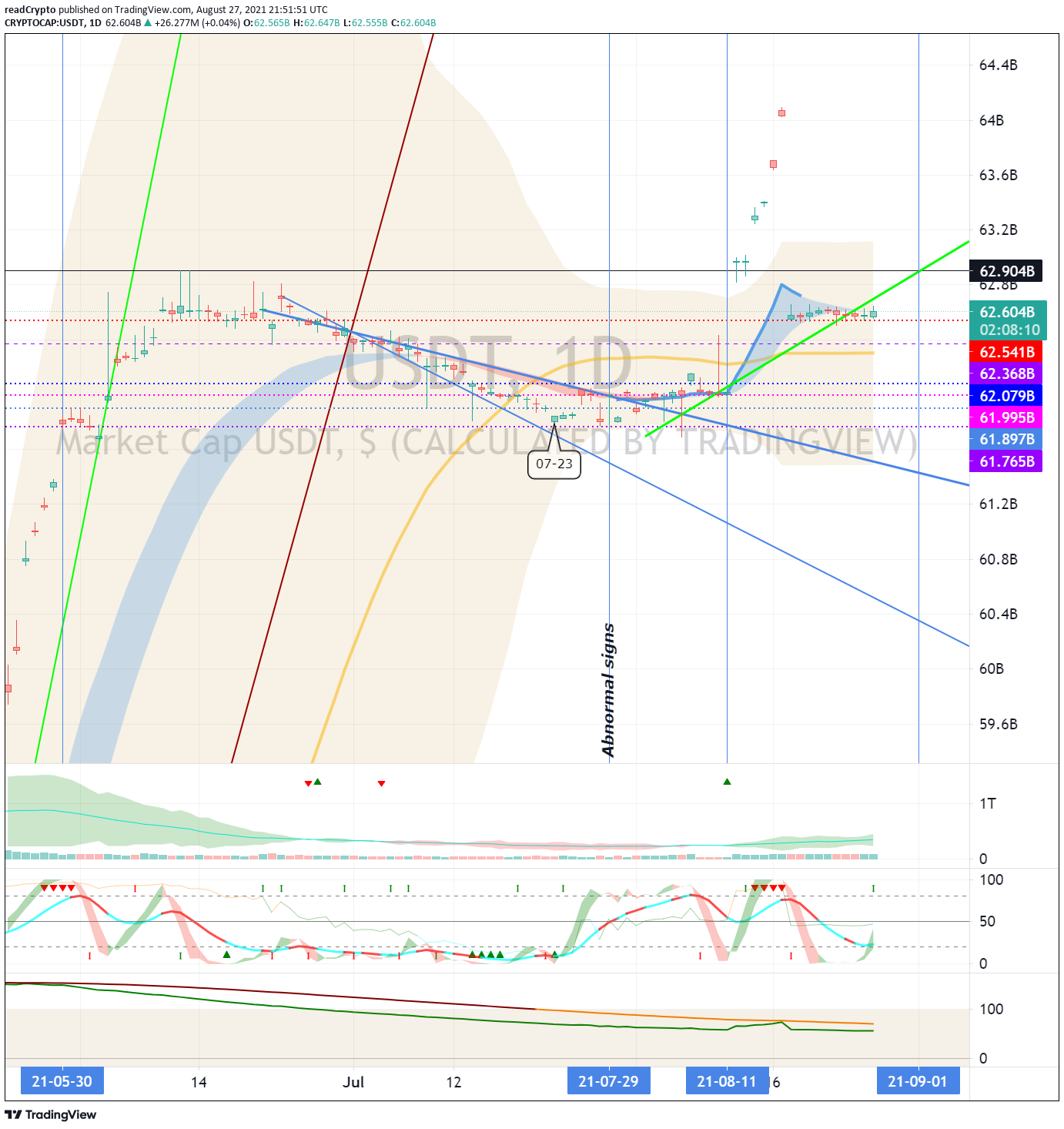
Task: Click the countdown 02:08:10 label
Action: pos(1009,330)
